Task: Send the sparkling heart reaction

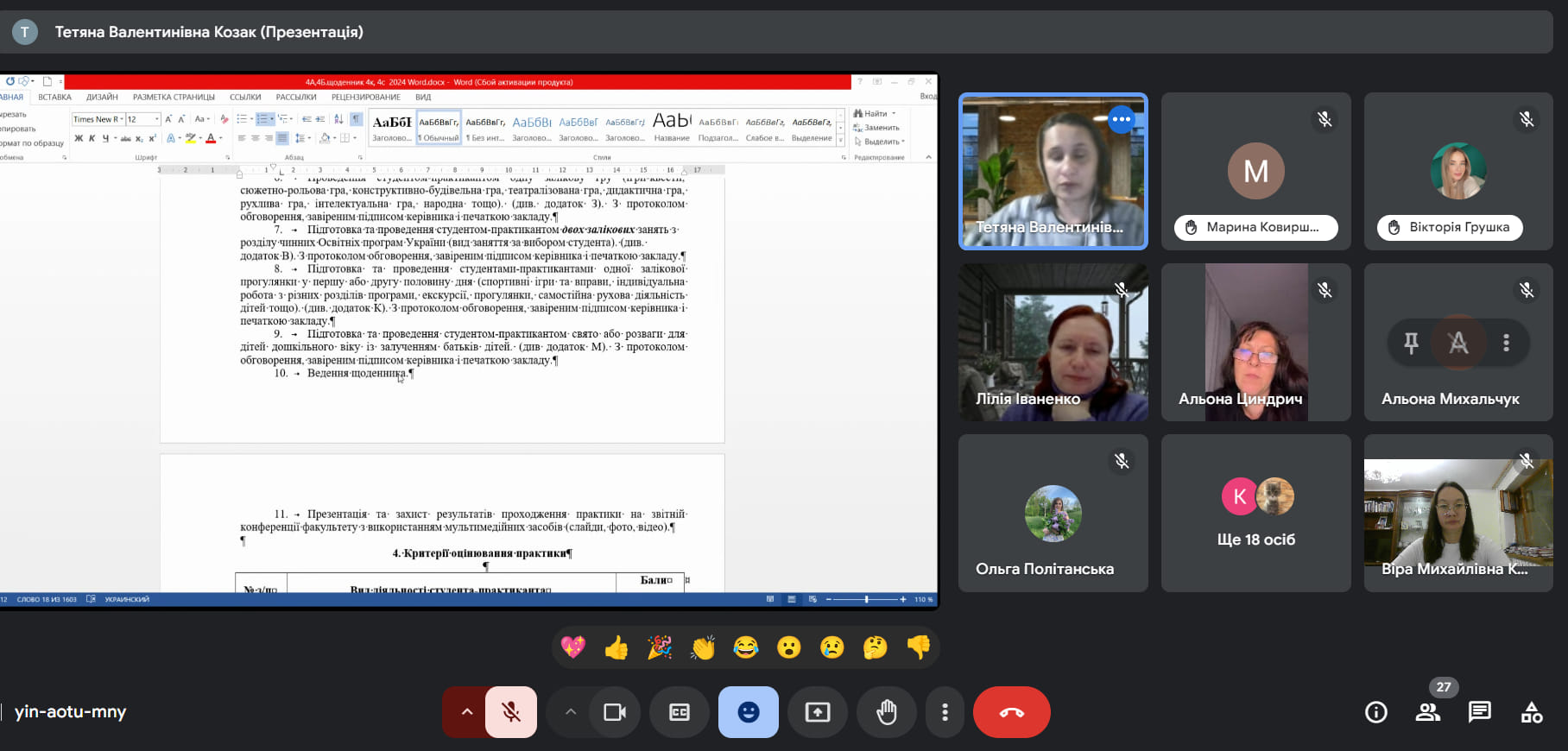Action: pos(573,647)
